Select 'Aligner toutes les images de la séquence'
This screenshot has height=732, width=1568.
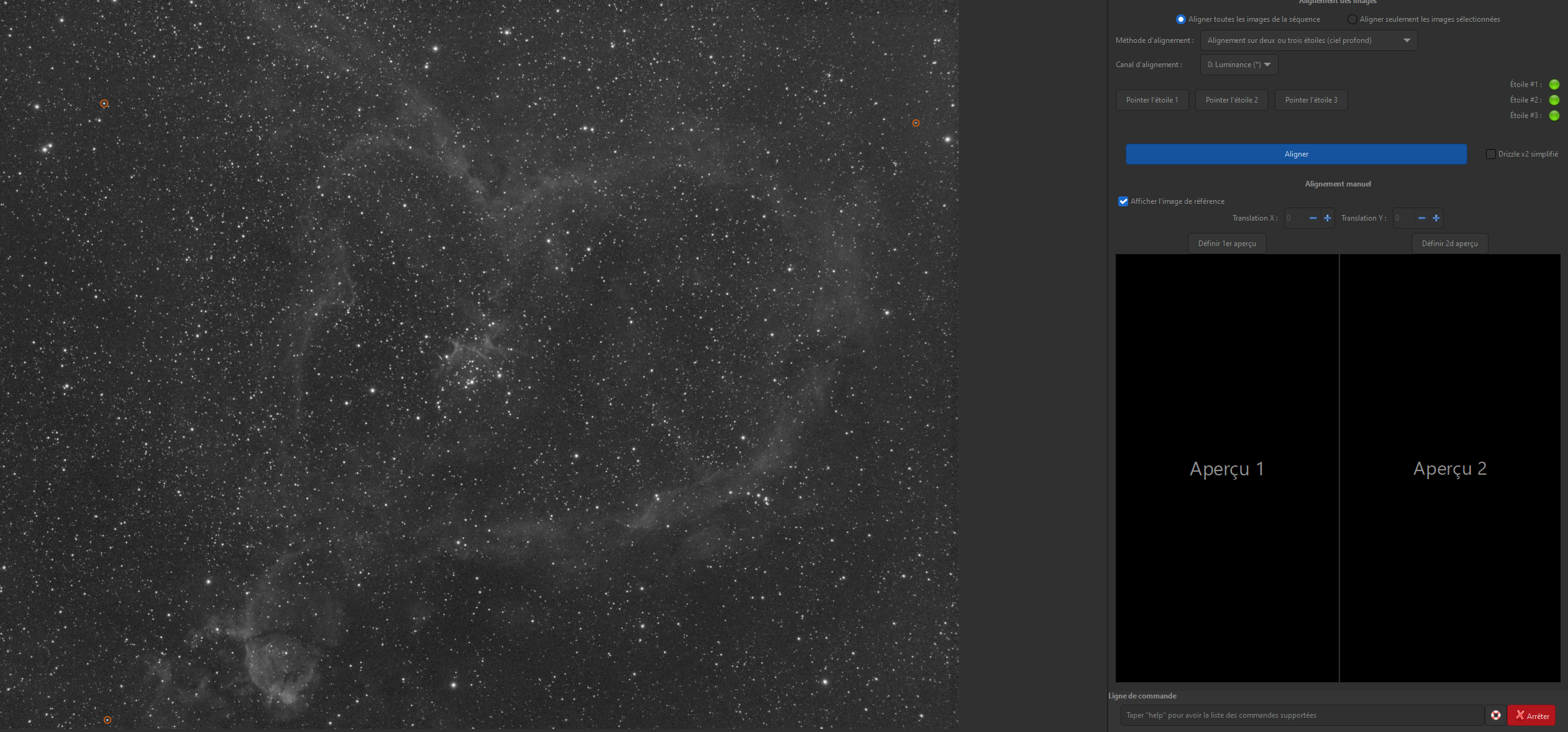[1181, 19]
